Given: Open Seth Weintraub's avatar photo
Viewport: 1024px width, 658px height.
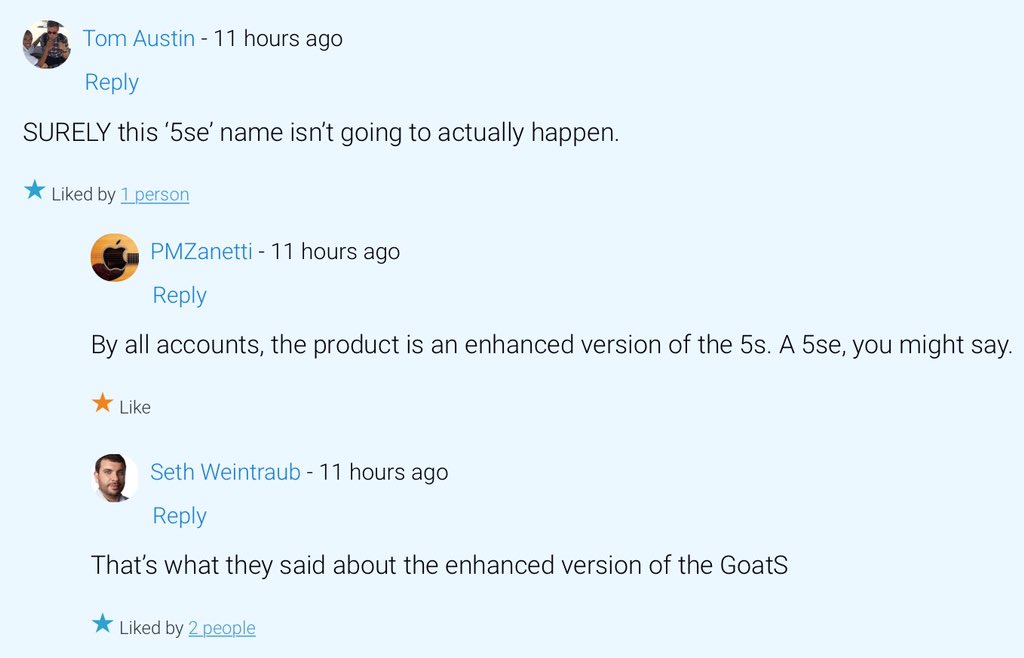Looking at the screenshot, I should tap(115, 478).
